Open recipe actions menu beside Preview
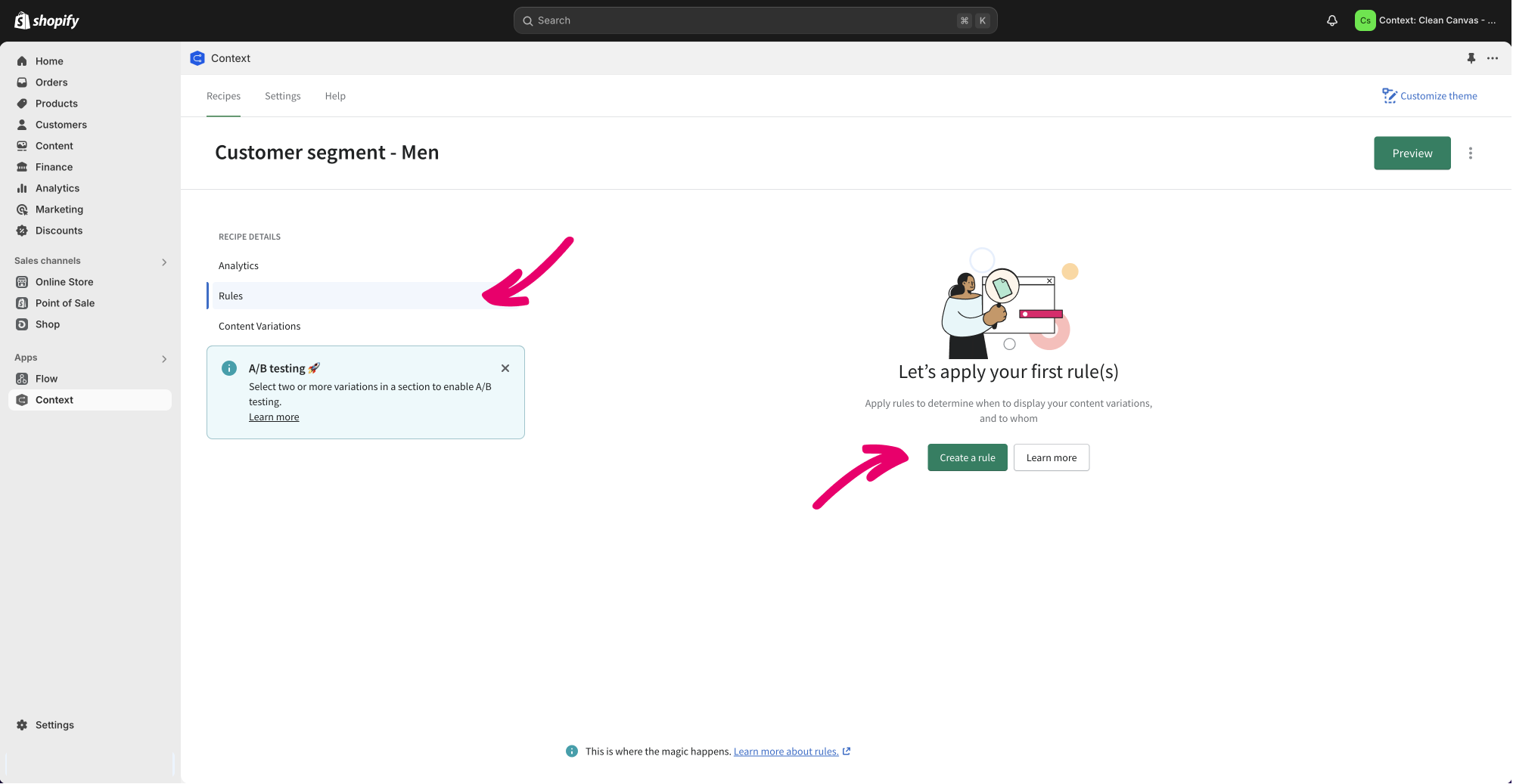The height and width of the screenshot is (784, 1513). 1470,153
